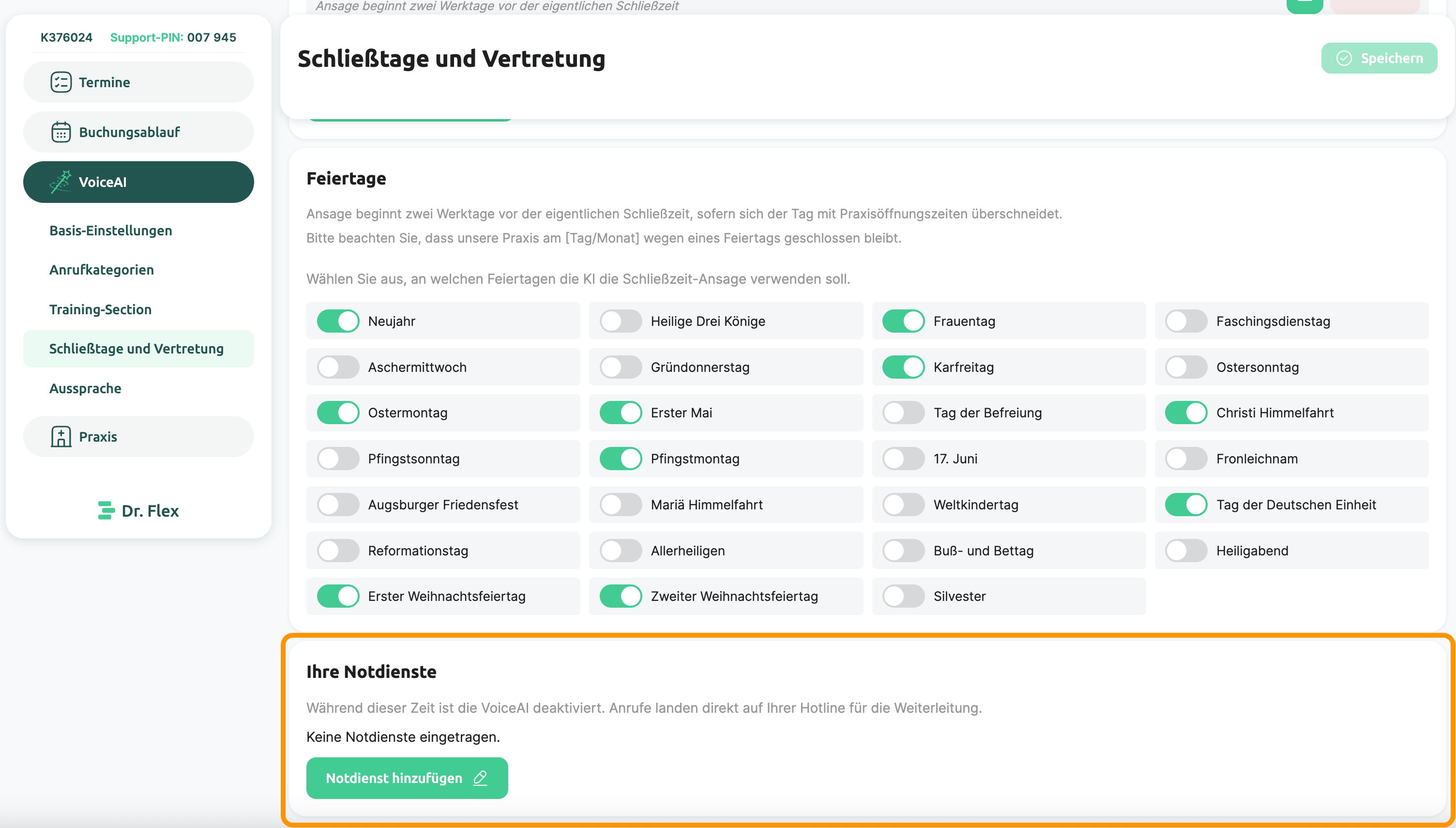Enable Tag der Befreiung toggle
This screenshot has width=1456, height=828.
[x=904, y=412]
